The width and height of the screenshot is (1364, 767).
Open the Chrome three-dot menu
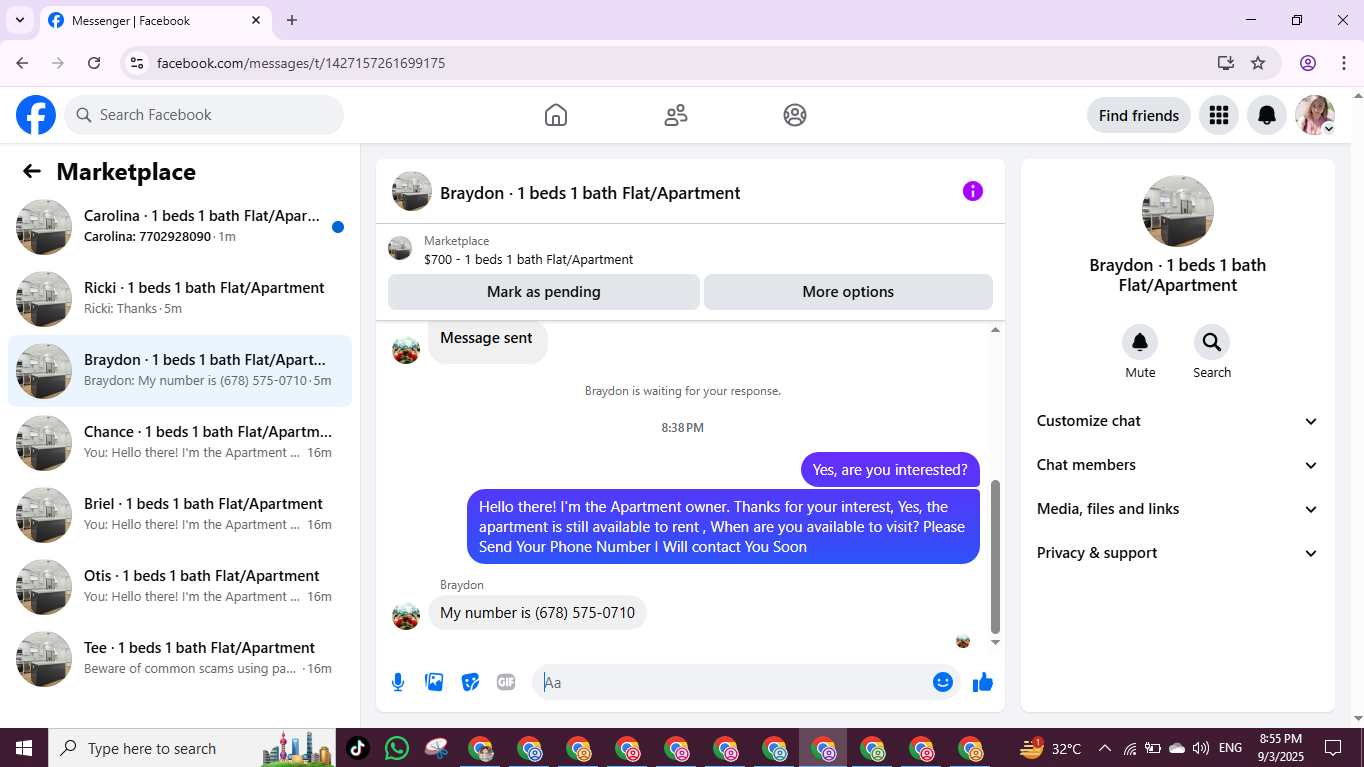coord(1342,63)
